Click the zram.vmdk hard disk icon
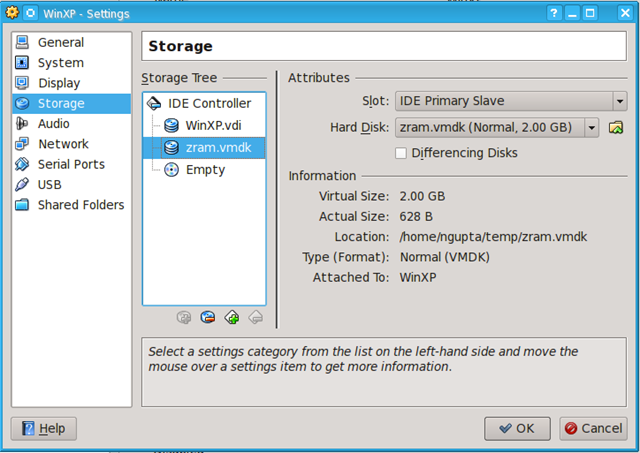 (x=171, y=148)
